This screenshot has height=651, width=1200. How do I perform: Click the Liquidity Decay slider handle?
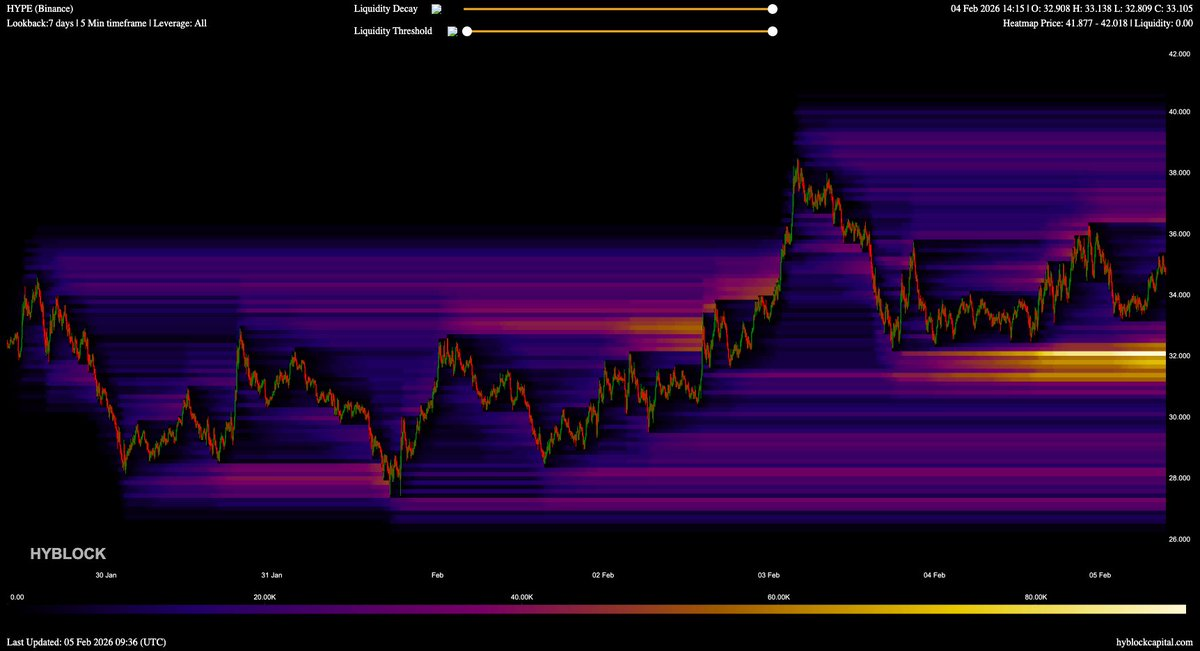click(772, 9)
